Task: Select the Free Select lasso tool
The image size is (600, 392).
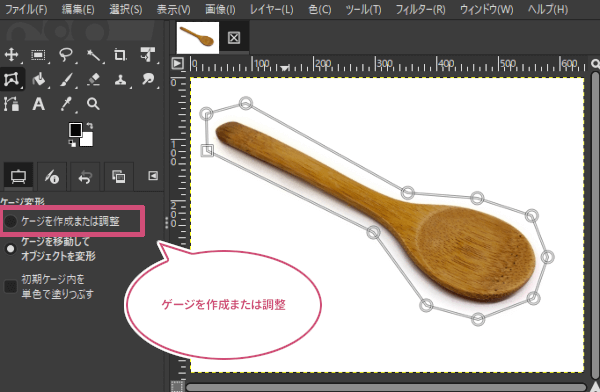Action: click(66, 55)
